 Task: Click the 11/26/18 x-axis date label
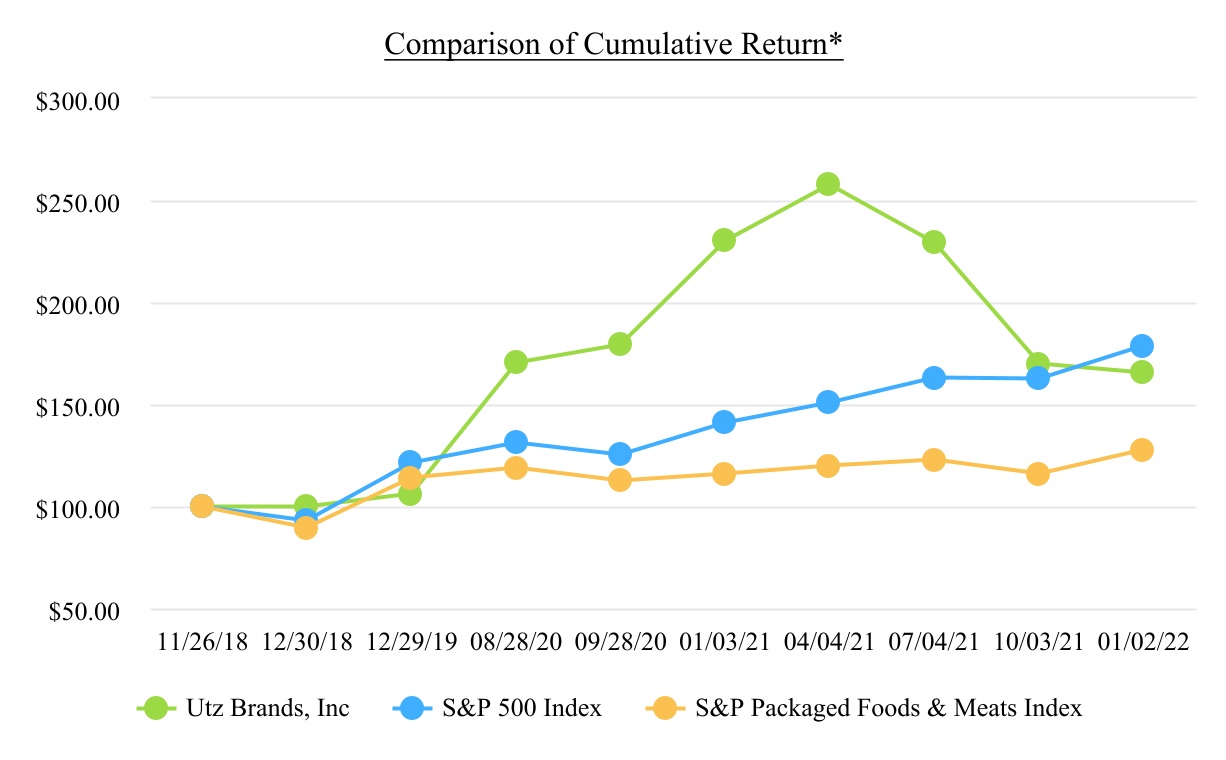[201, 643]
